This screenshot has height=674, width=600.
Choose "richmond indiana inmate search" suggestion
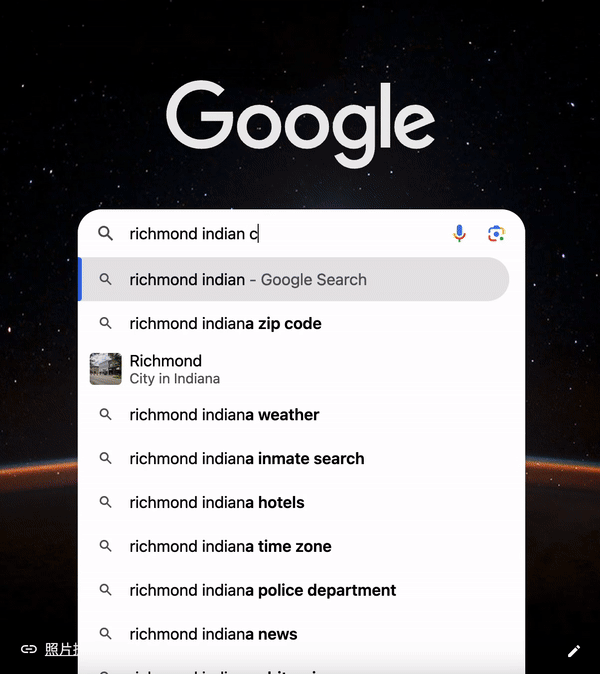click(x=247, y=459)
